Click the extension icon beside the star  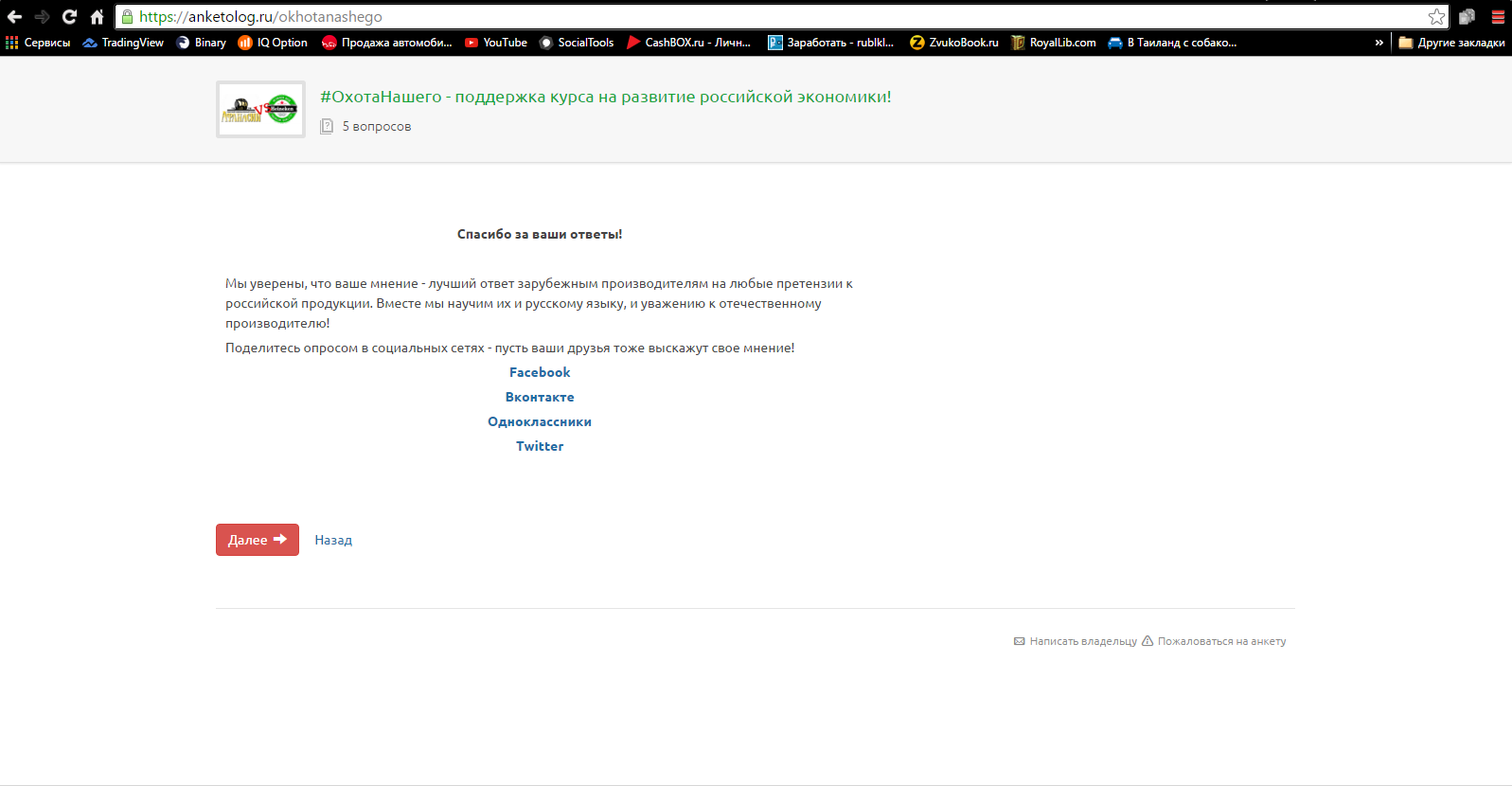coord(1467,17)
